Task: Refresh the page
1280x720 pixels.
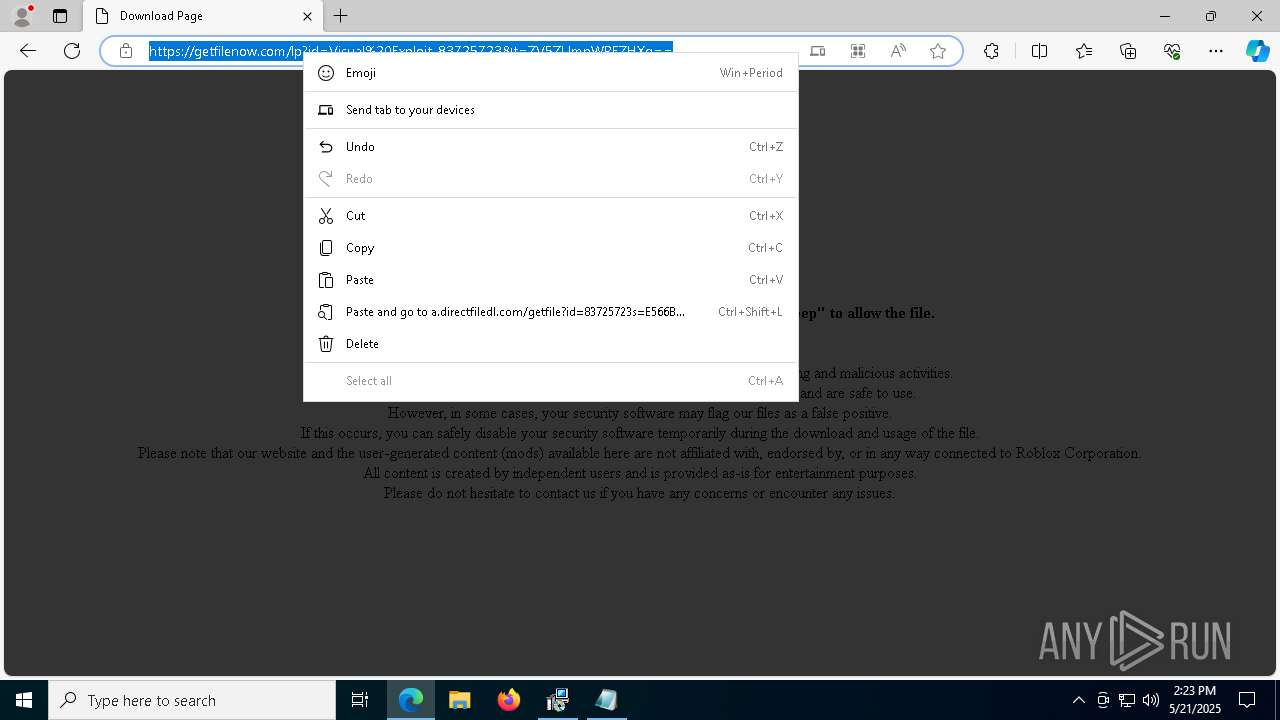Action: tap(72, 51)
